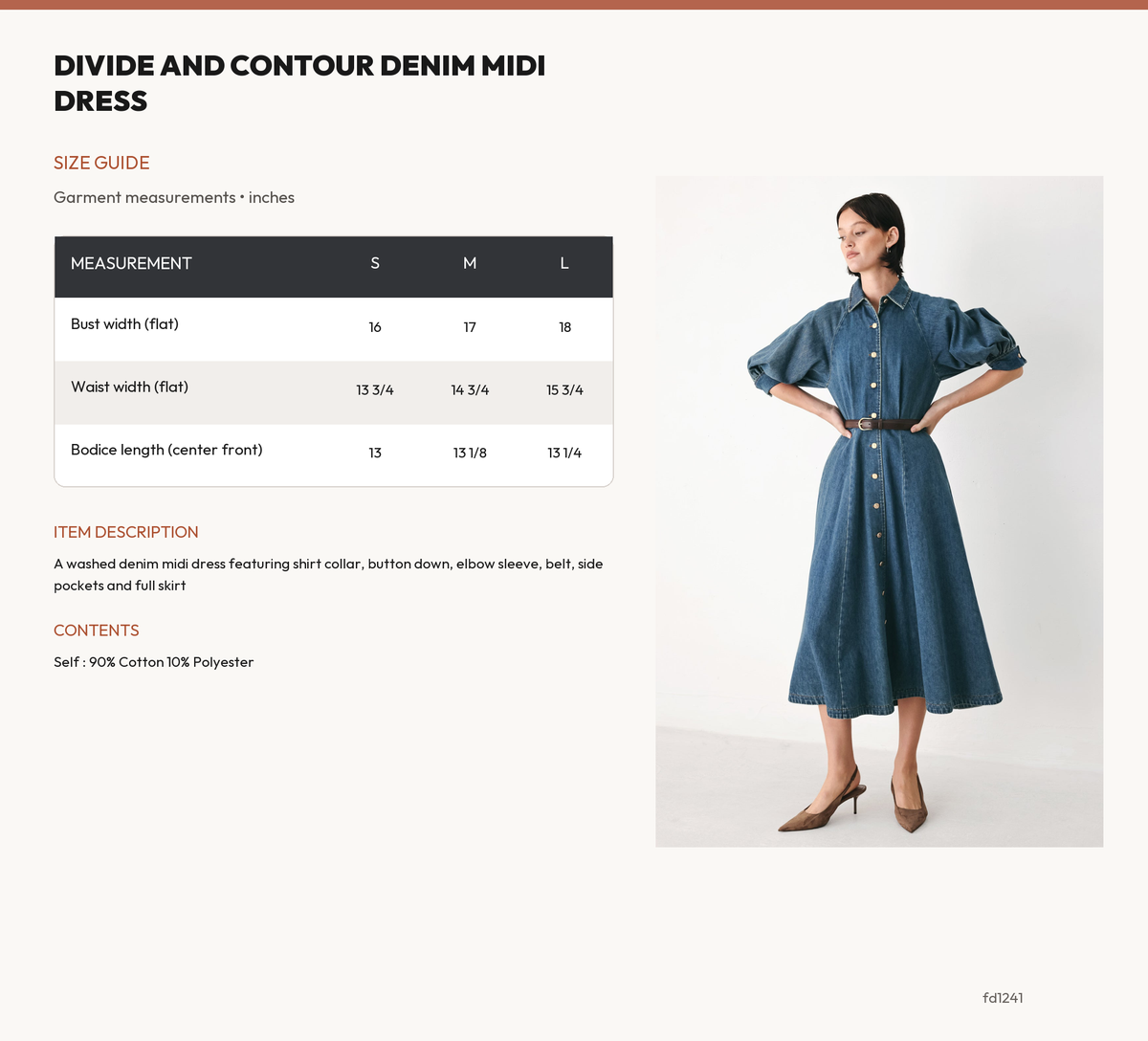Click bust width value 16
The image size is (1148, 1041).
pyautogui.click(x=375, y=327)
